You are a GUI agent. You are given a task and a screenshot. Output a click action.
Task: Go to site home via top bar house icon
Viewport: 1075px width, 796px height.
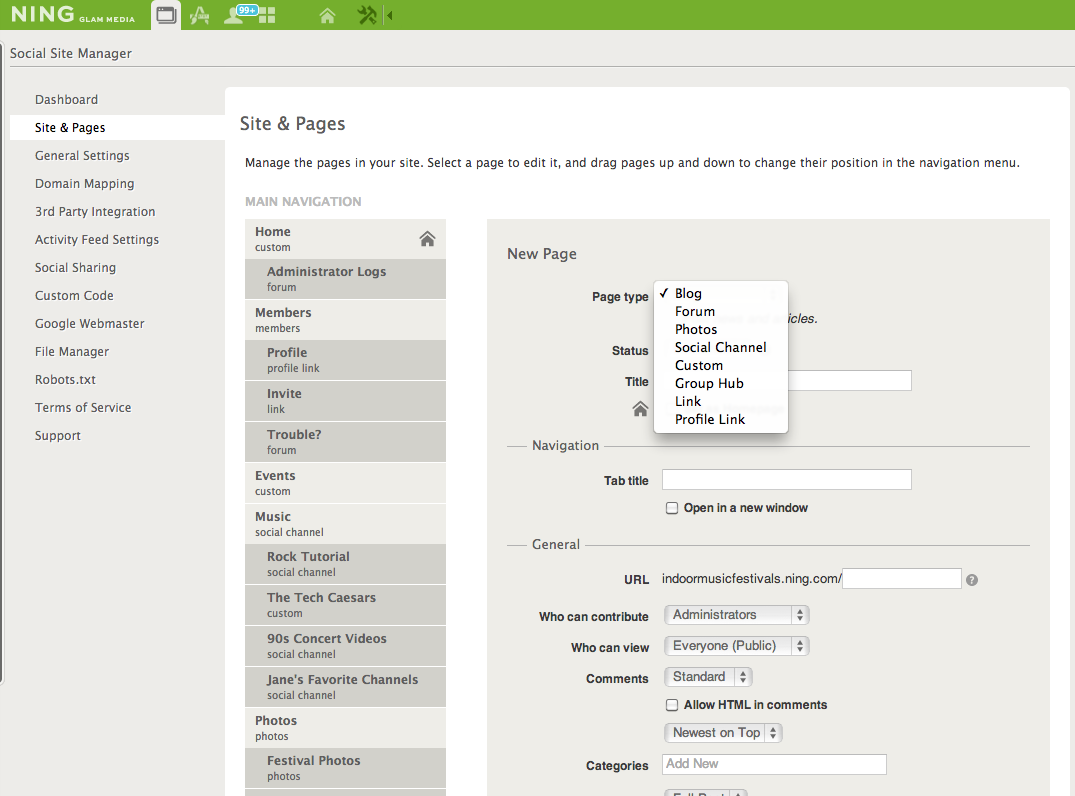coord(328,15)
